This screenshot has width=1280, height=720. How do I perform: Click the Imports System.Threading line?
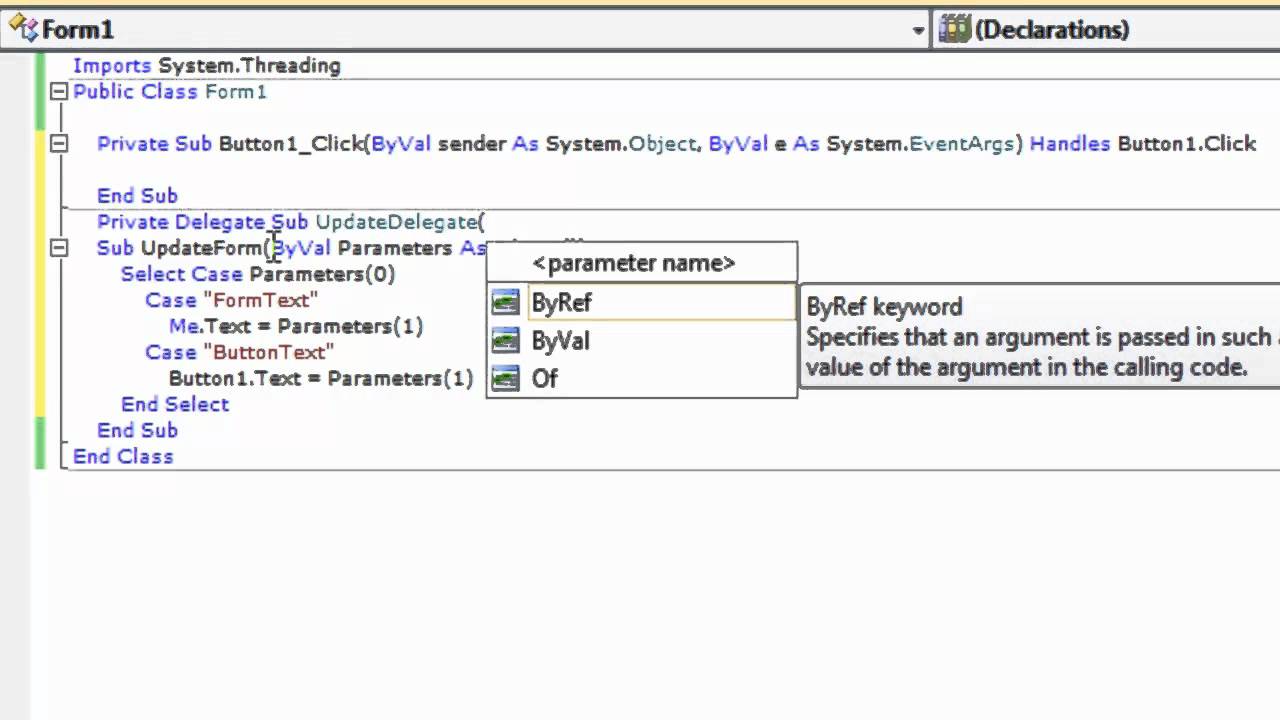pos(207,65)
